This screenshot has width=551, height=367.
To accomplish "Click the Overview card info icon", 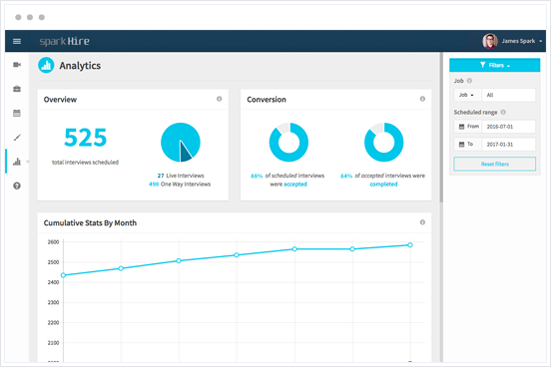I will 219,99.
